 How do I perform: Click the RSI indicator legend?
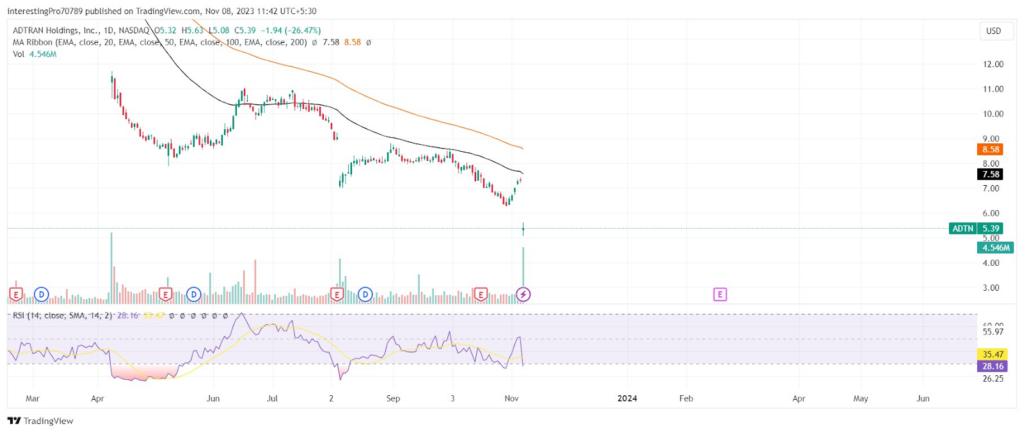pyautogui.click(x=64, y=315)
